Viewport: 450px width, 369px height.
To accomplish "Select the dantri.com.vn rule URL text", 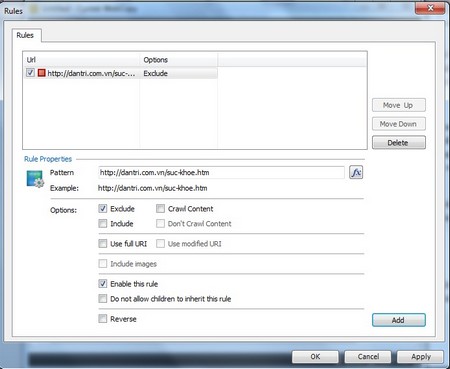I will click(91, 73).
